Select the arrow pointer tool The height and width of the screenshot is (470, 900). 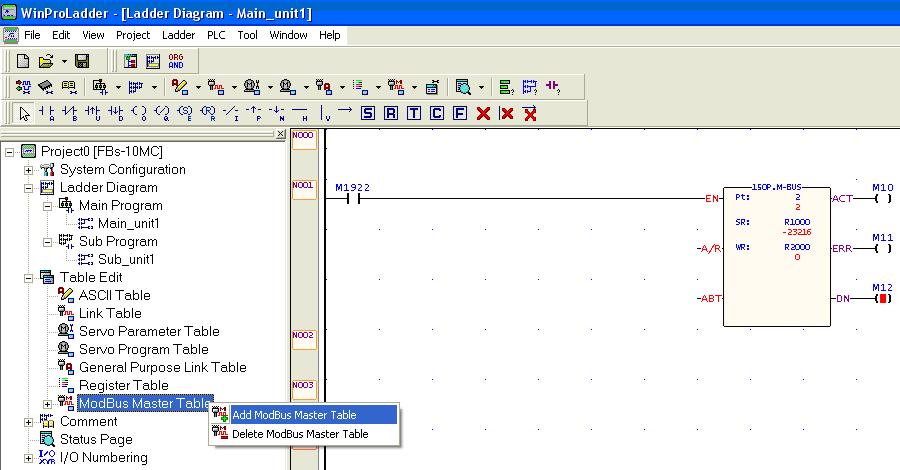(24, 113)
